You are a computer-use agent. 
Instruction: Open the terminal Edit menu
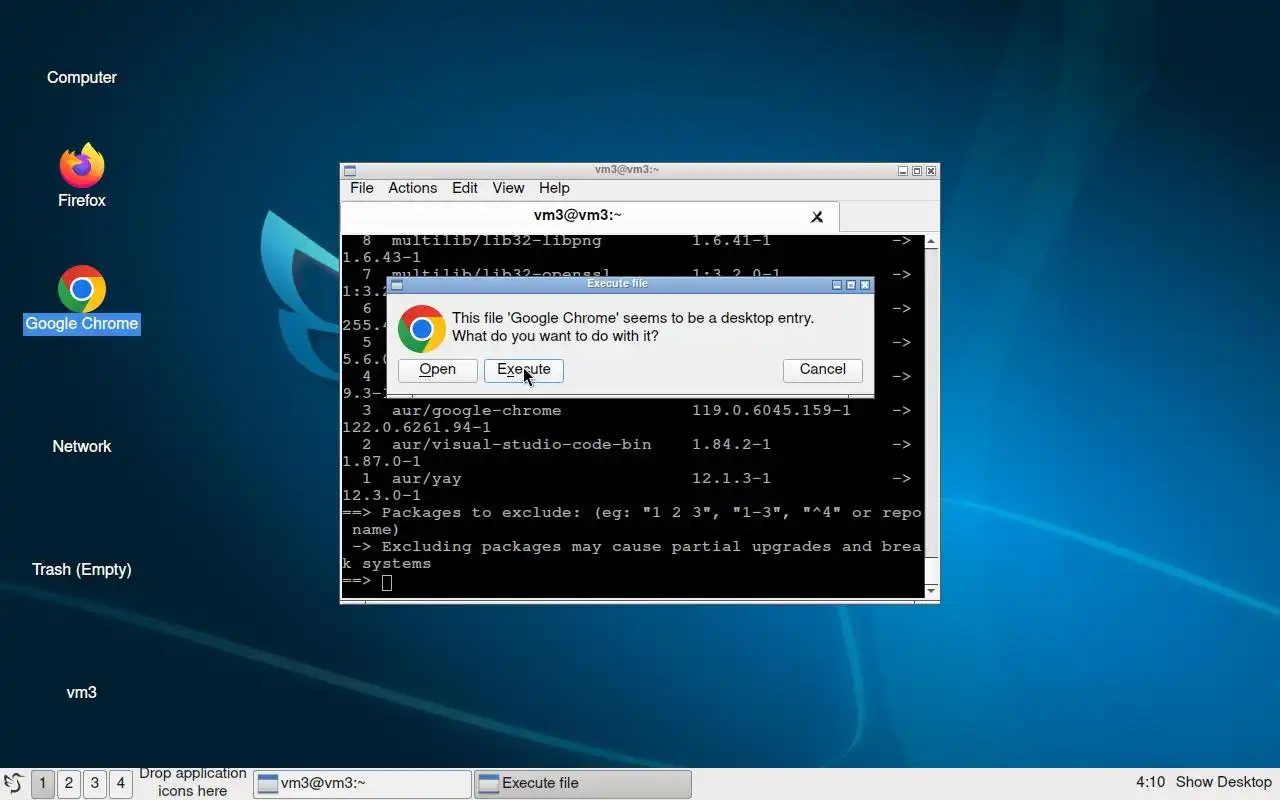pyautogui.click(x=465, y=188)
